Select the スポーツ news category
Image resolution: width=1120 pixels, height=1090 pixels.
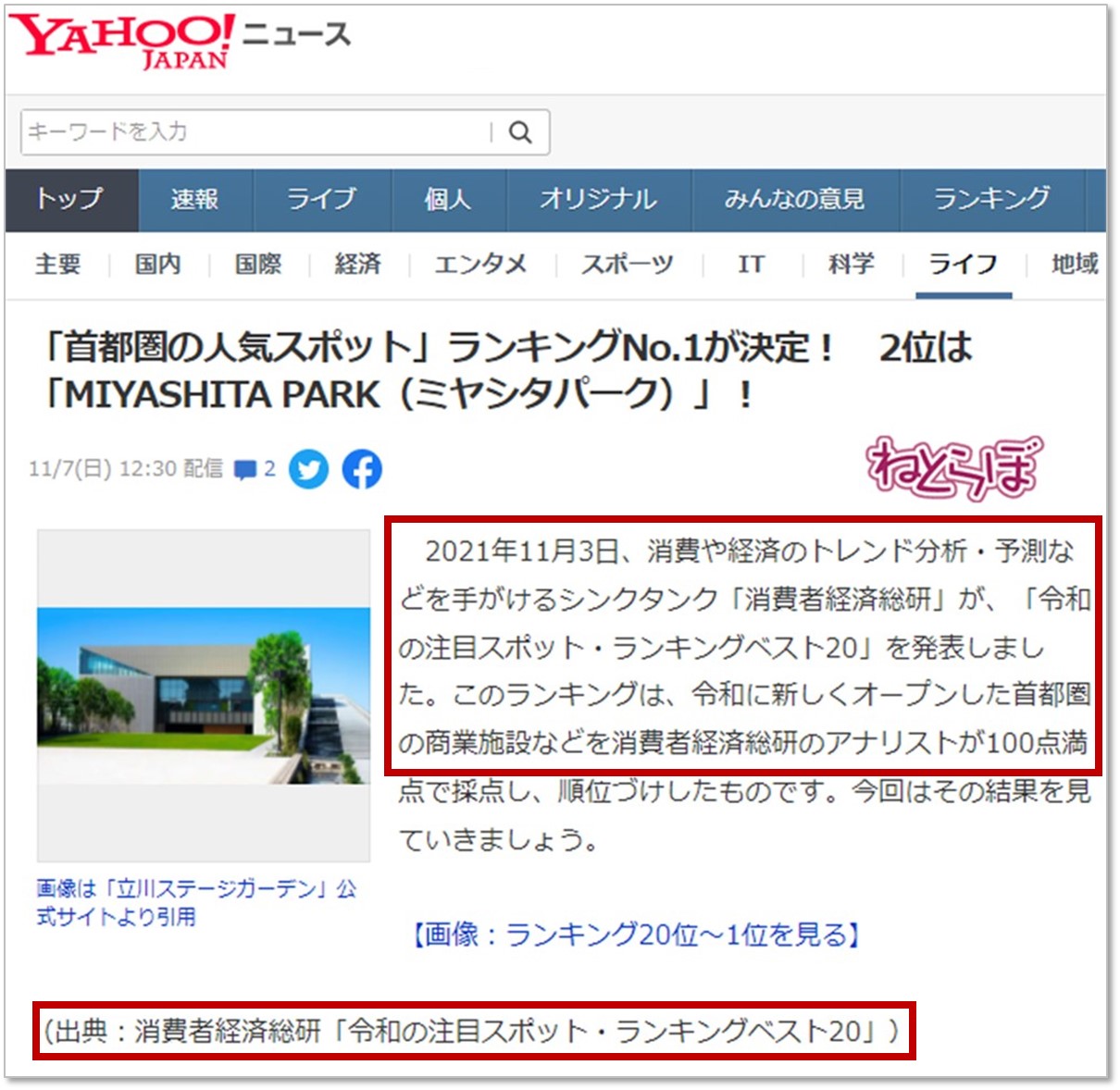[628, 265]
